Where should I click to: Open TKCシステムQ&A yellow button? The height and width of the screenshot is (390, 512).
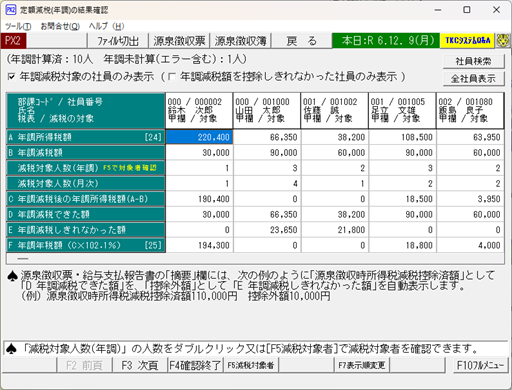pyautogui.click(x=468, y=41)
